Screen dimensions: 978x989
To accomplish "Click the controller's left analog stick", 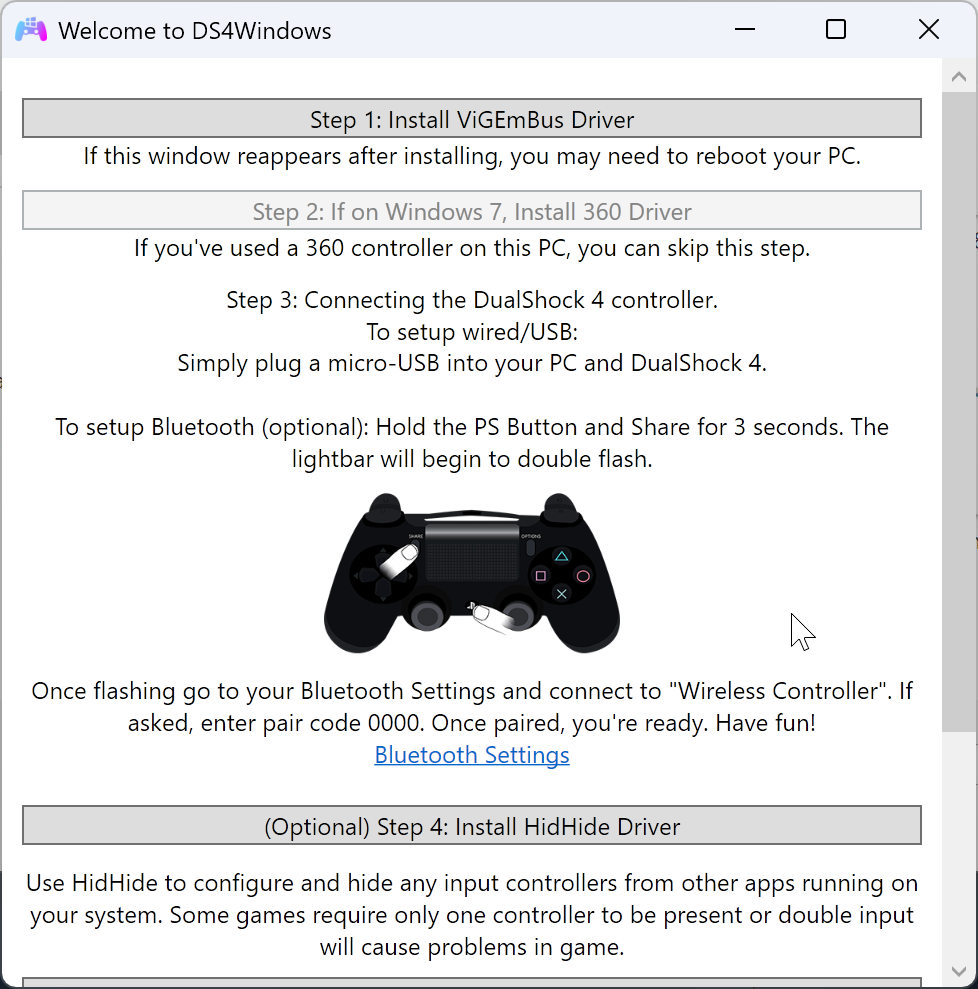I will pos(428,614).
